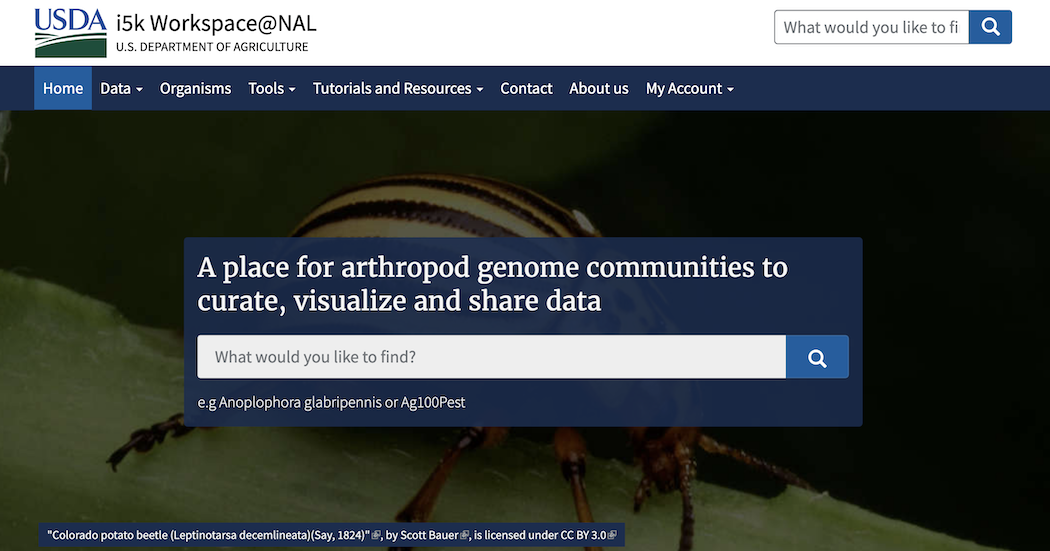
Task: Click the "What would you like to find?" field
Action: coord(492,357)
